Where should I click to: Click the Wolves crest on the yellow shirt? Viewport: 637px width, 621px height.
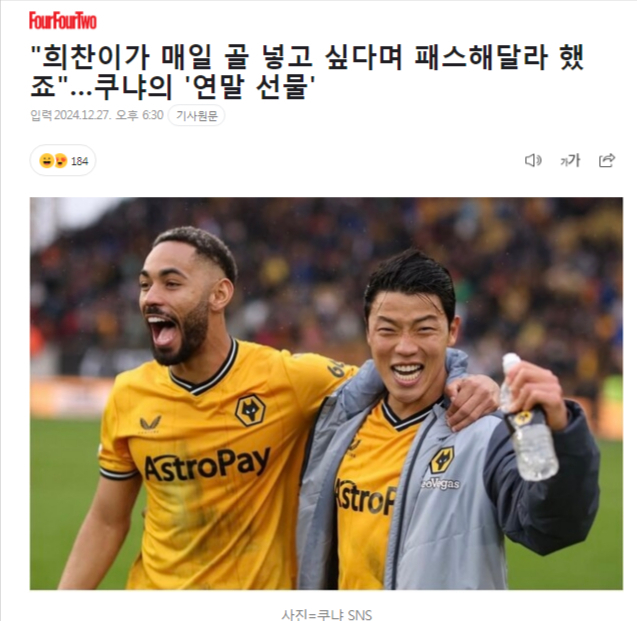click(x=250, y=410)
